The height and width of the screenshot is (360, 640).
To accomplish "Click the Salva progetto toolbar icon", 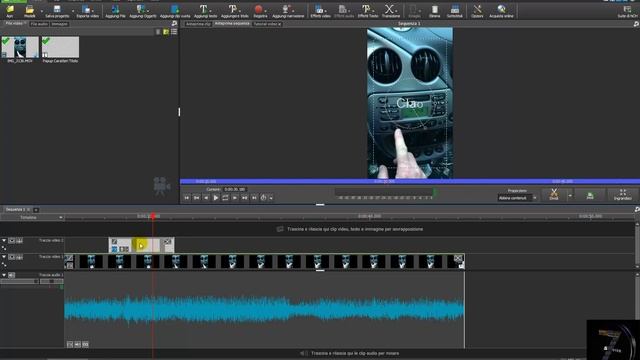I will pyautogui.click(x=57, y=11).
